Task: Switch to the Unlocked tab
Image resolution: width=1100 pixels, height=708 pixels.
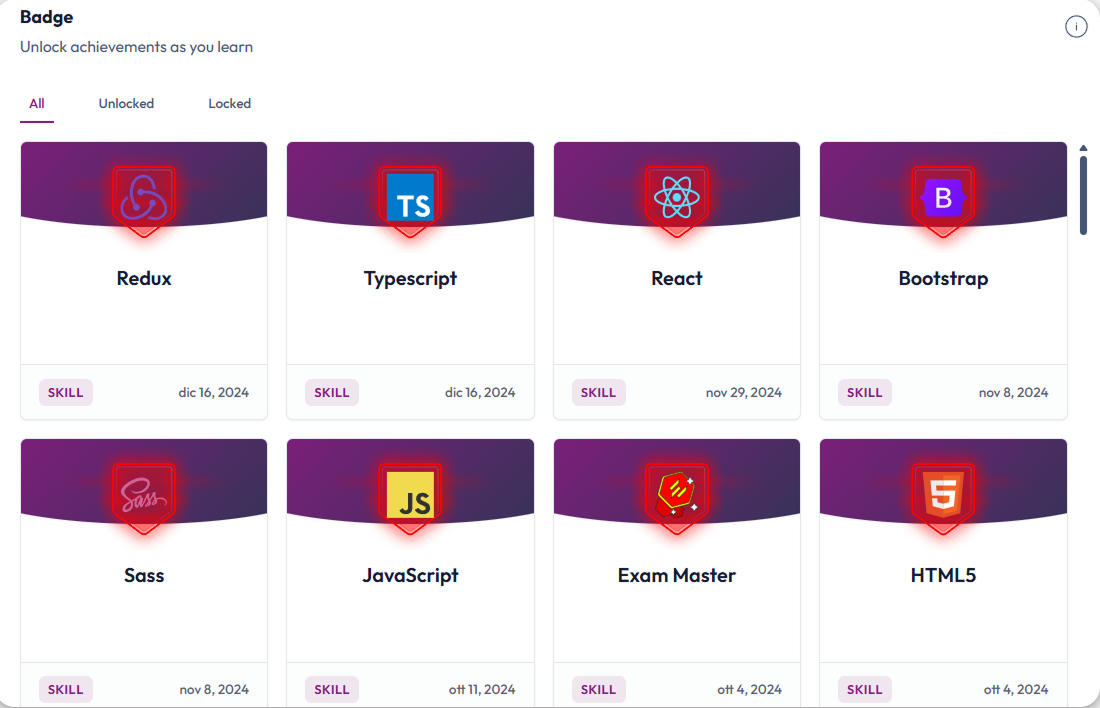Action: click(126, 104)
